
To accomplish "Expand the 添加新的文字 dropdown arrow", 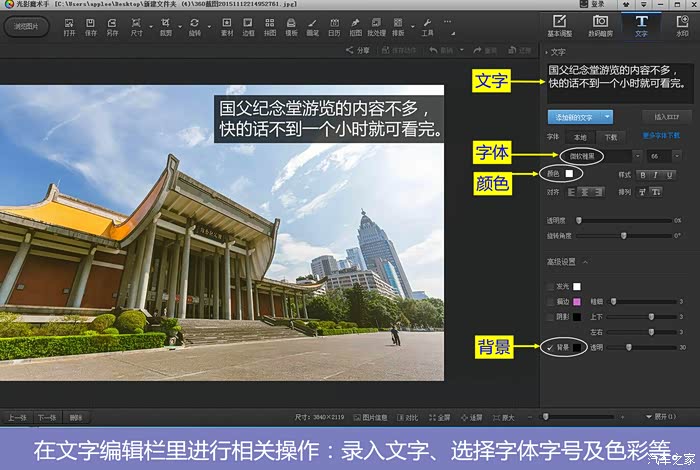I will pyautogui.click(x=608, y=117).
